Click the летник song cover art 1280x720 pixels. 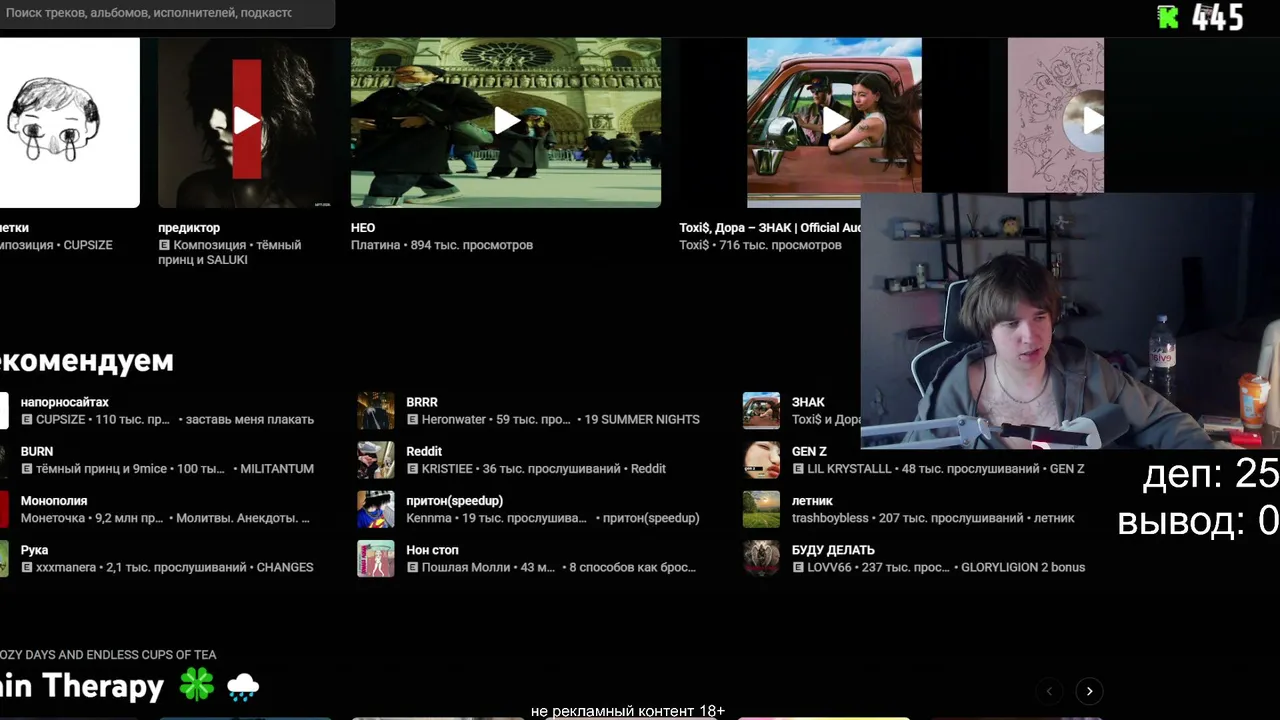(x=761, y=509)
